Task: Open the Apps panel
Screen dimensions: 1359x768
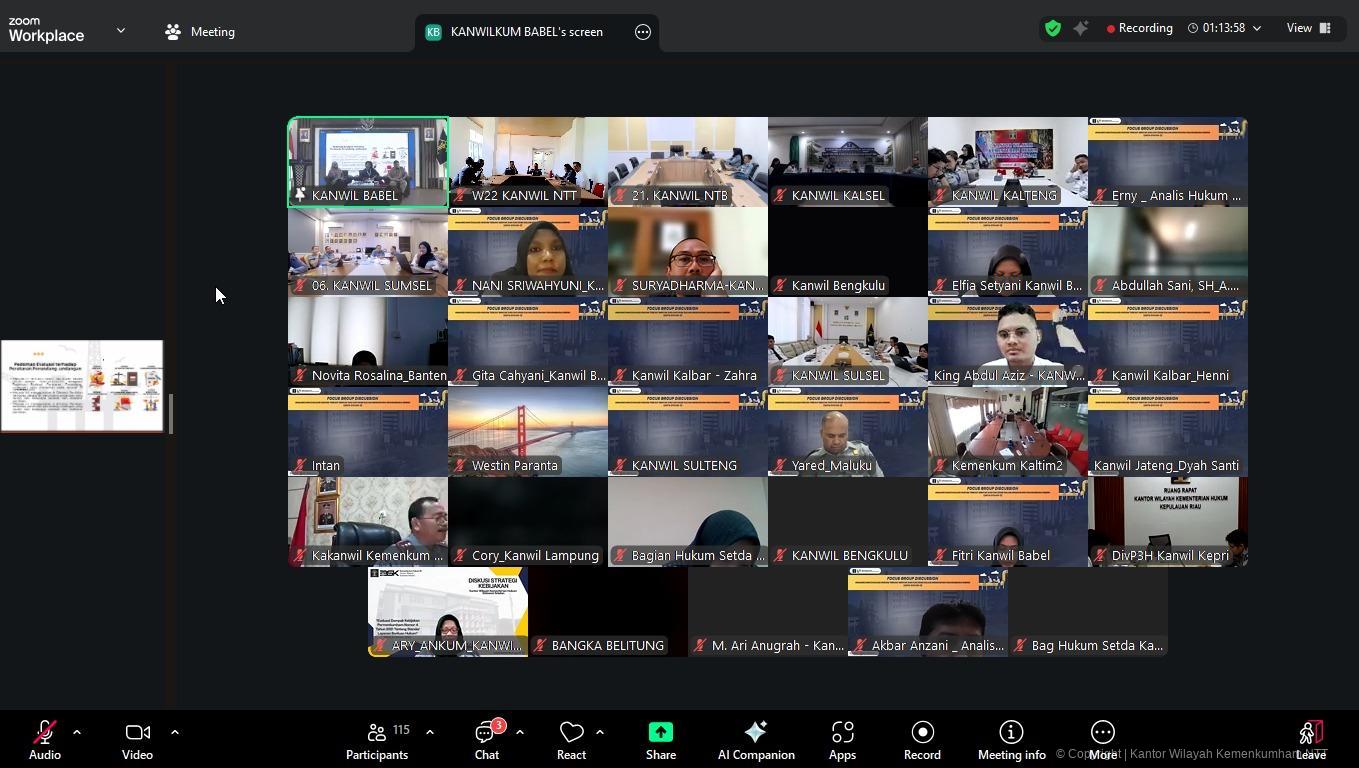Action: [842, 741]
